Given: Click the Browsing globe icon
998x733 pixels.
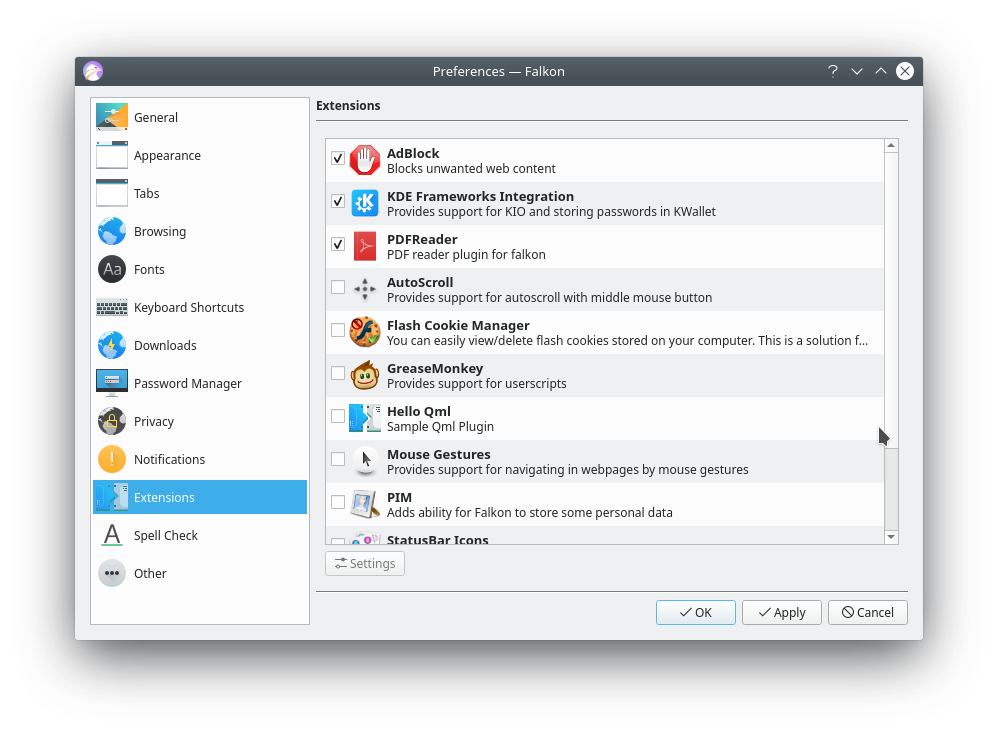Looking at the screenshot, I should point(112,231).
